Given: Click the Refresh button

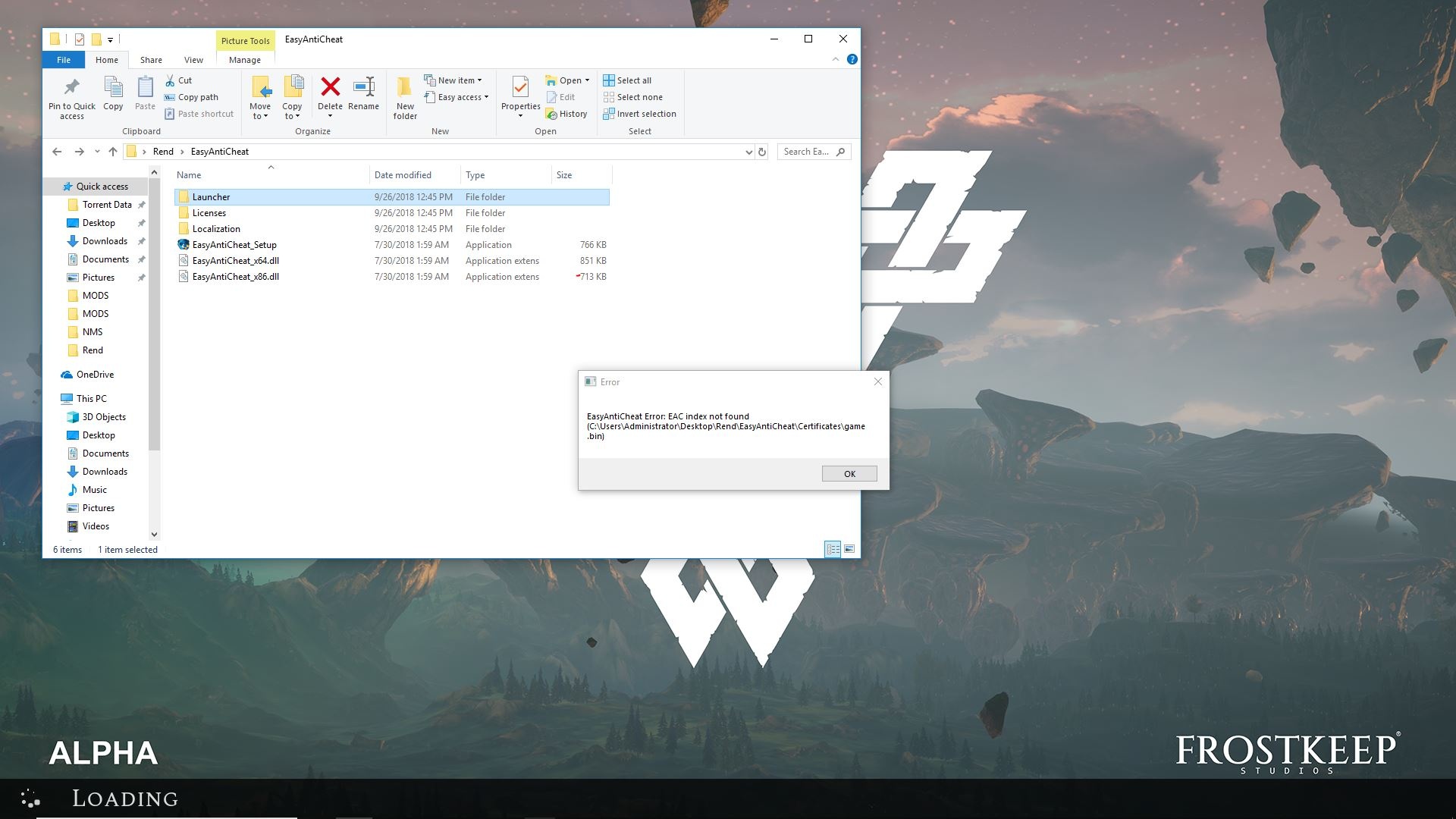Looking at the screenshot, I should (x=762, y=152).
